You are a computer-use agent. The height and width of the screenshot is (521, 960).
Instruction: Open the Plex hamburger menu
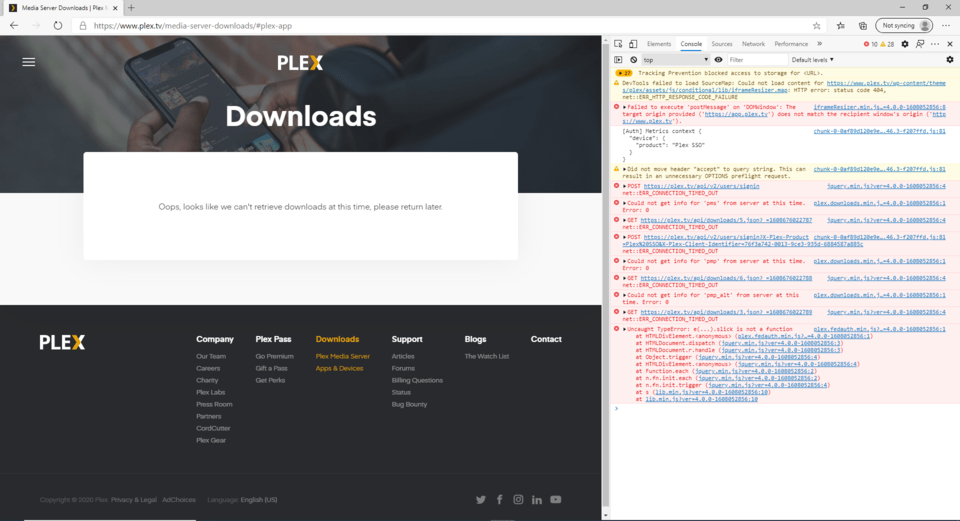pos(29,62)
